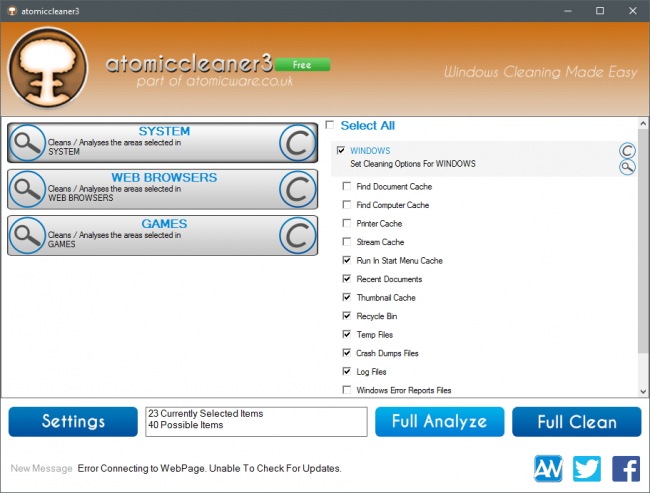Uncheck the WINDOWS category checkbox

point(341,150)
